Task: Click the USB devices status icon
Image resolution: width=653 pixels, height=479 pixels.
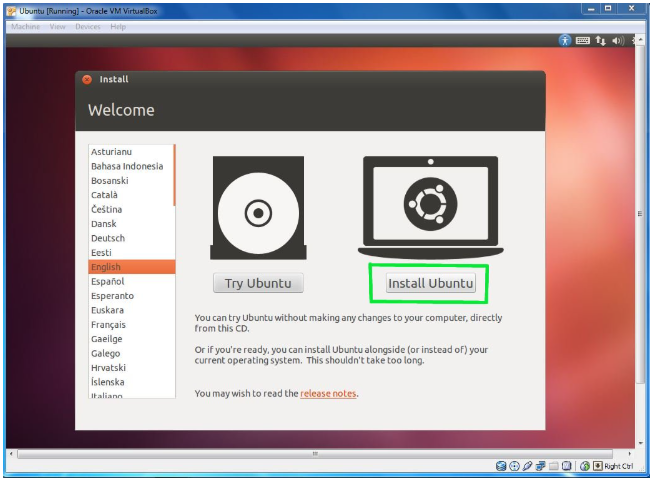Action: tap(527, 466)
